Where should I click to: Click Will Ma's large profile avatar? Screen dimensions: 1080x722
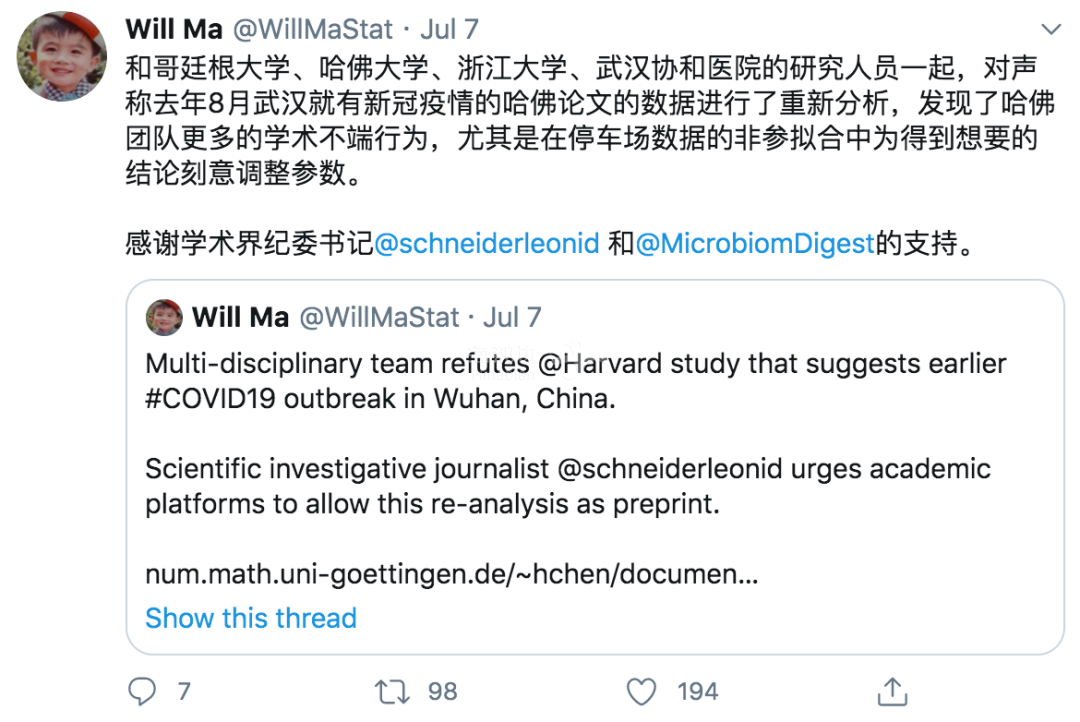(62, 57)
